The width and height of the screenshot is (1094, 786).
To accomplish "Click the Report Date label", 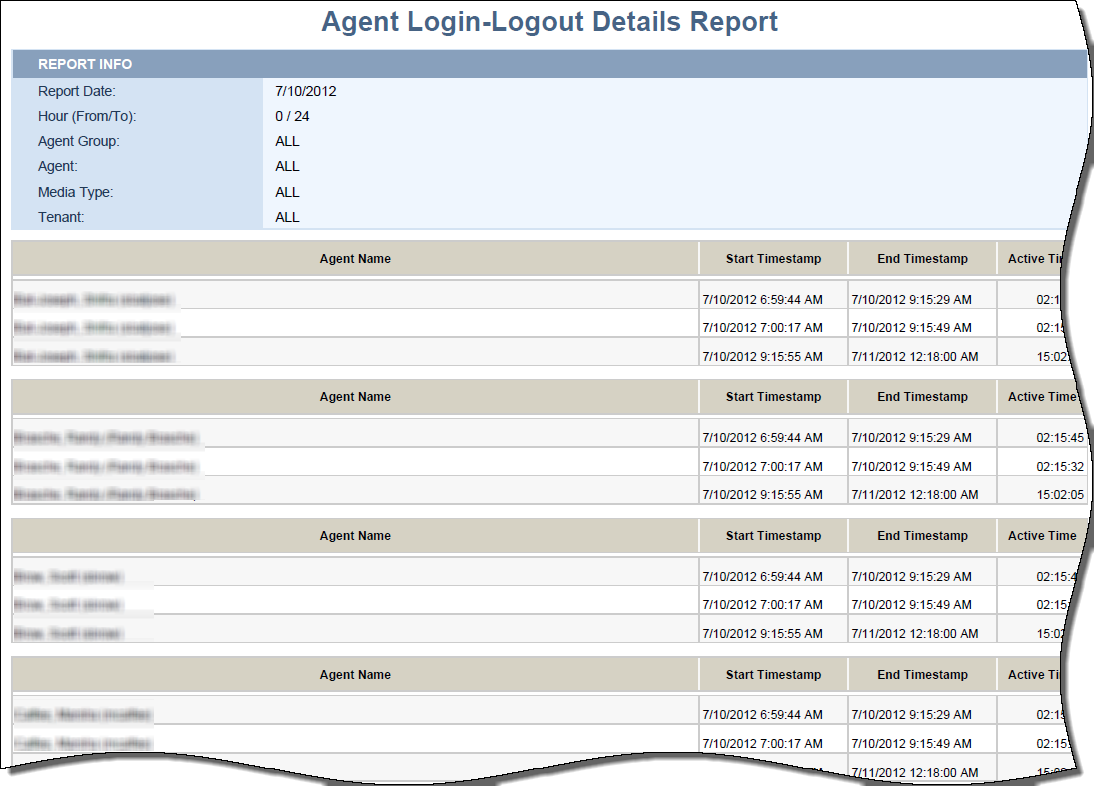I will pyautogui.click(x=77, y=91).
